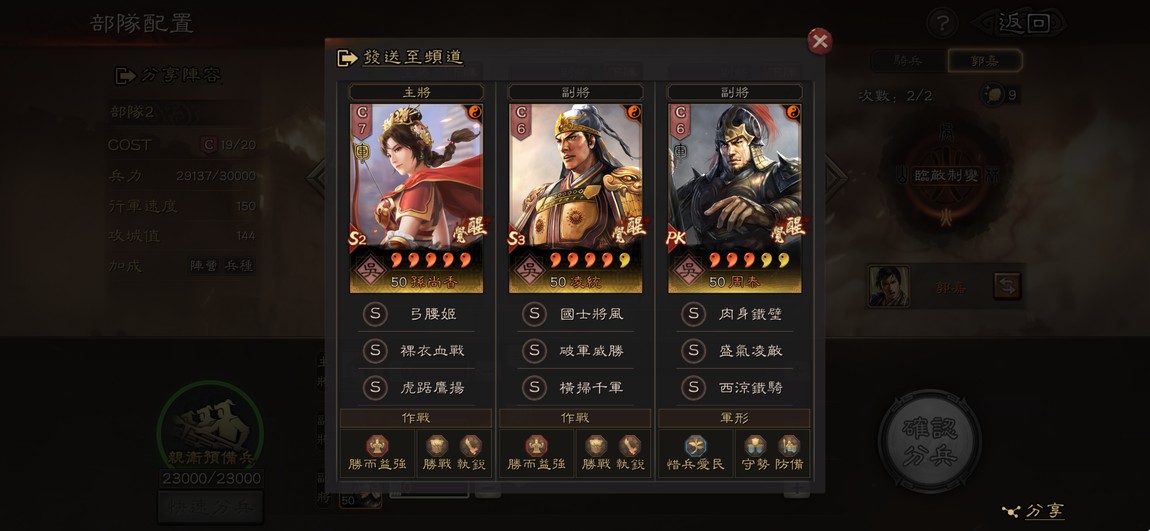Swap the 郭嘉 advisor with switch icon
The width and height of the screenshot is (1150, 531).
pyautogui.click(x=1007, y=286)
